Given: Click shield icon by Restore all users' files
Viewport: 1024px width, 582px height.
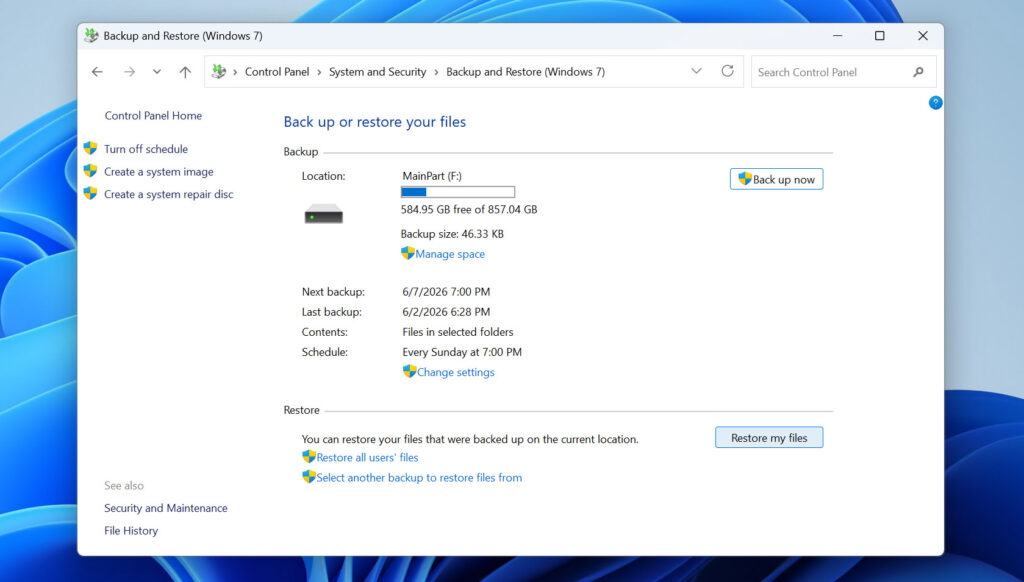Looking at the screenshot, I should pyautogui.click(x=309, y=457).
